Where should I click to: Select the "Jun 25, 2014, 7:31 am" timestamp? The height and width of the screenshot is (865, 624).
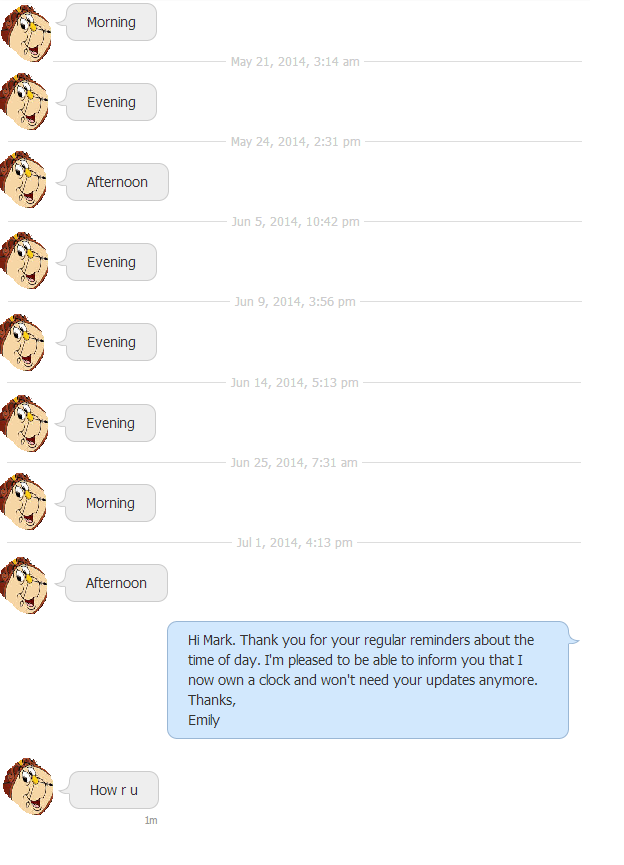294,463
